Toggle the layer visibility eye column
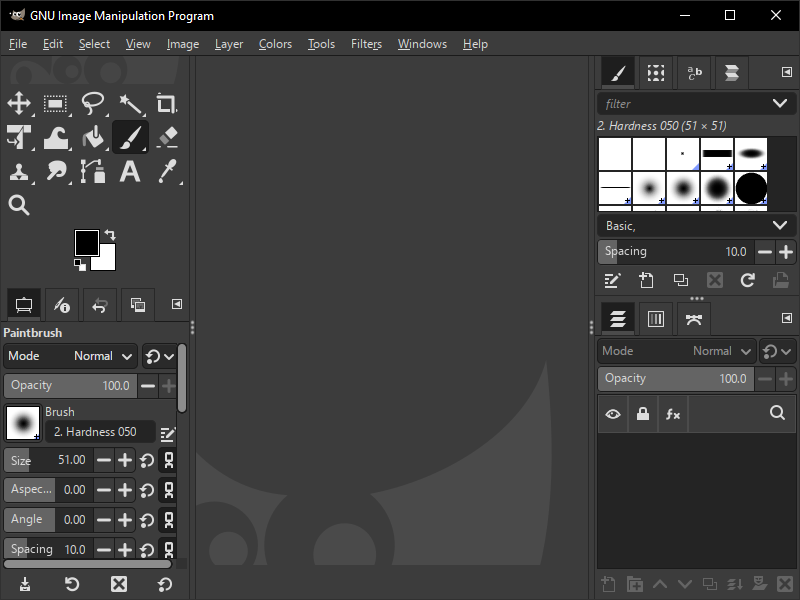Image resolution: width=800 pixels, height=600 pixels. [x=612, y=414]
